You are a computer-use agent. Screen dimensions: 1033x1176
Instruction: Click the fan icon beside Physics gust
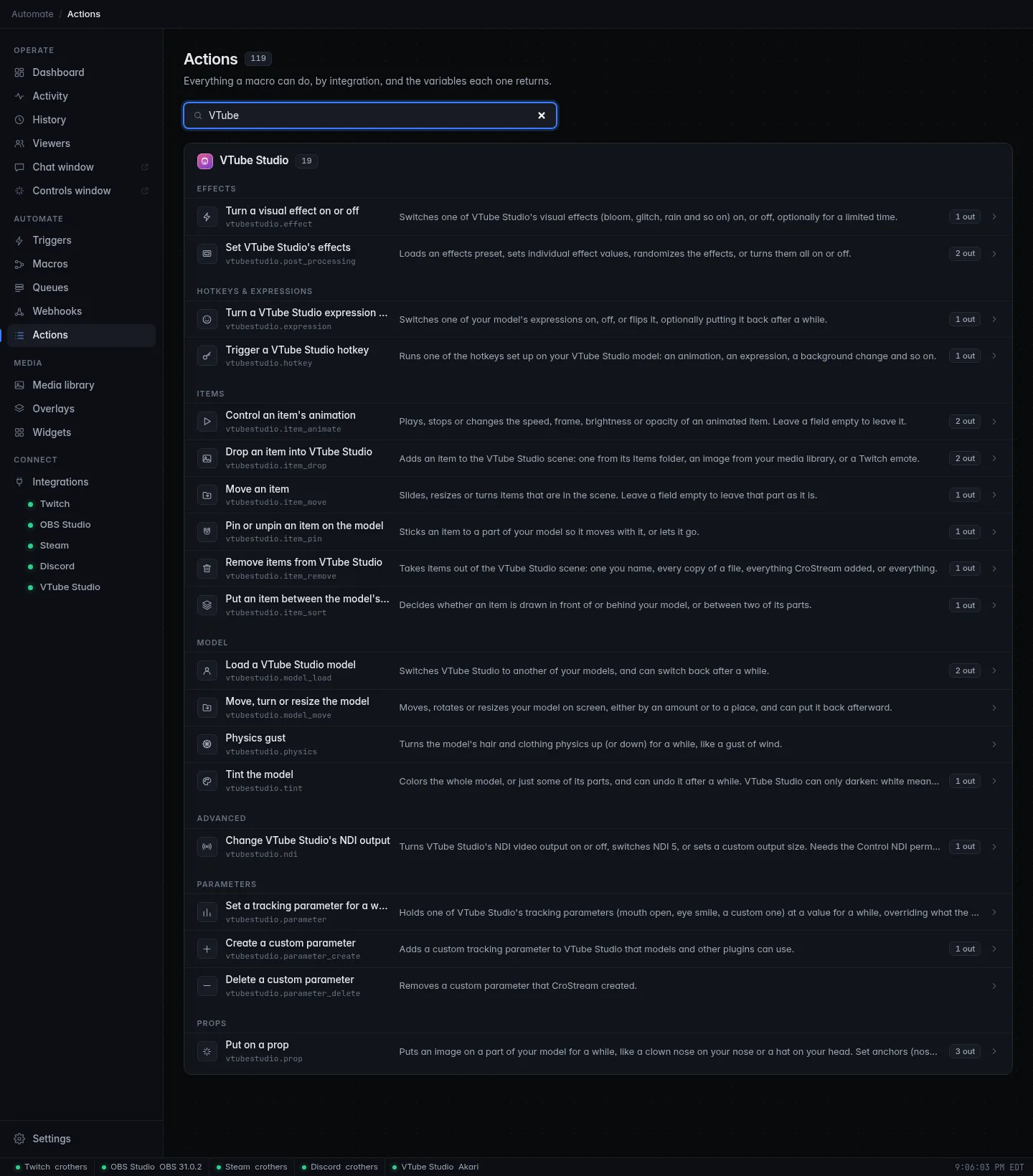tap(207, 744)
